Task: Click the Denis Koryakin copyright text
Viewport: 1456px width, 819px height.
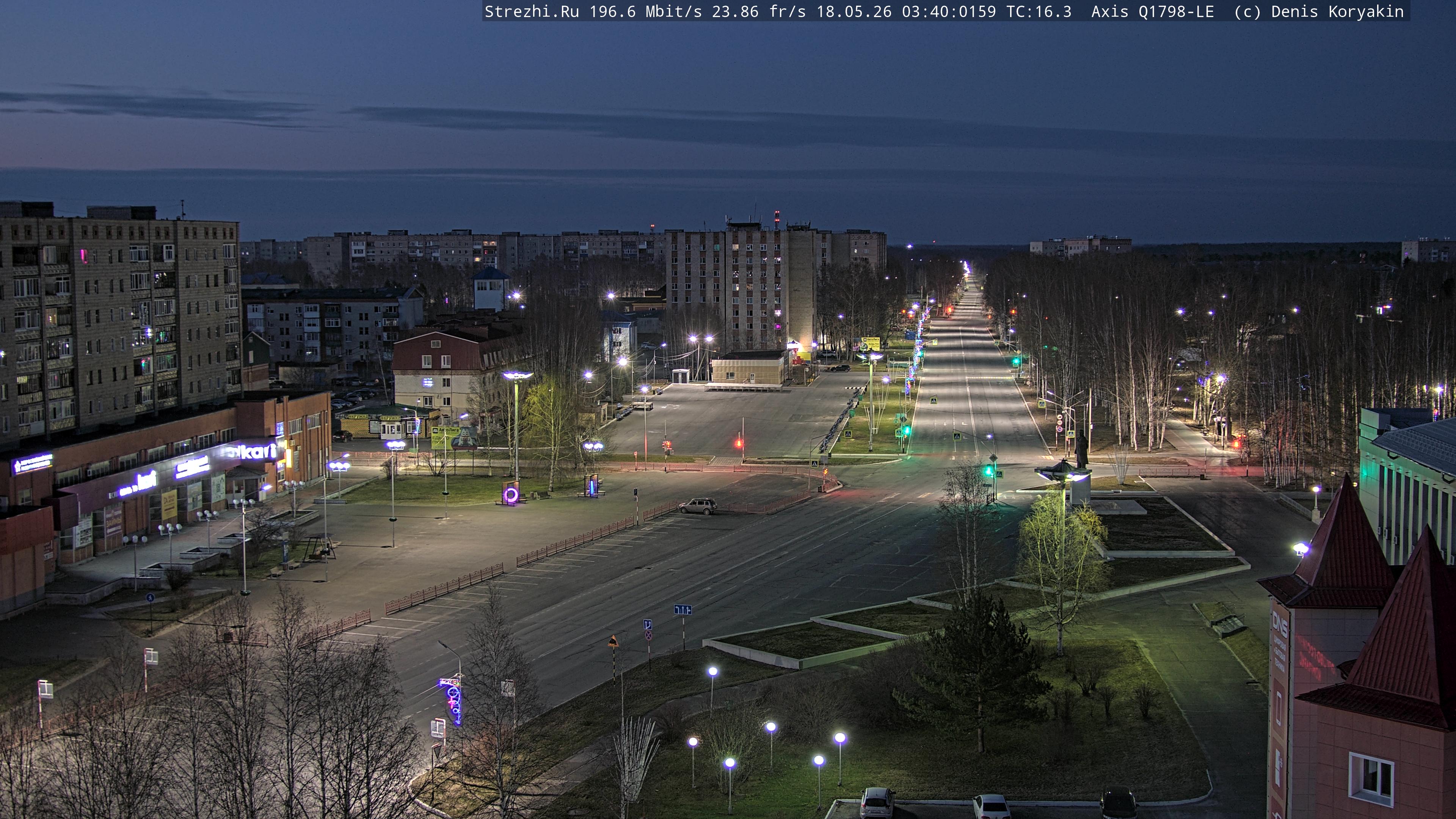Action: click(1337, 12)
